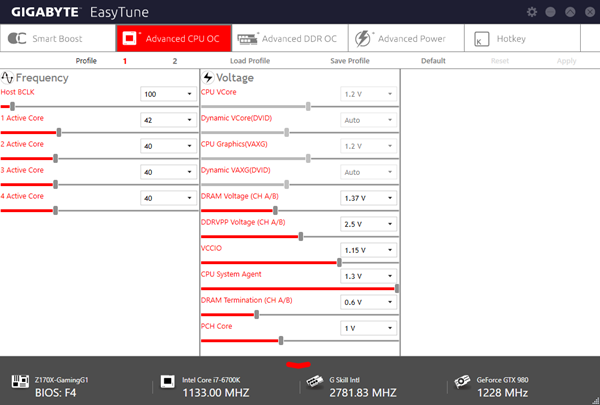
Task: Open the settings gear icon
Action: point(532,12)
